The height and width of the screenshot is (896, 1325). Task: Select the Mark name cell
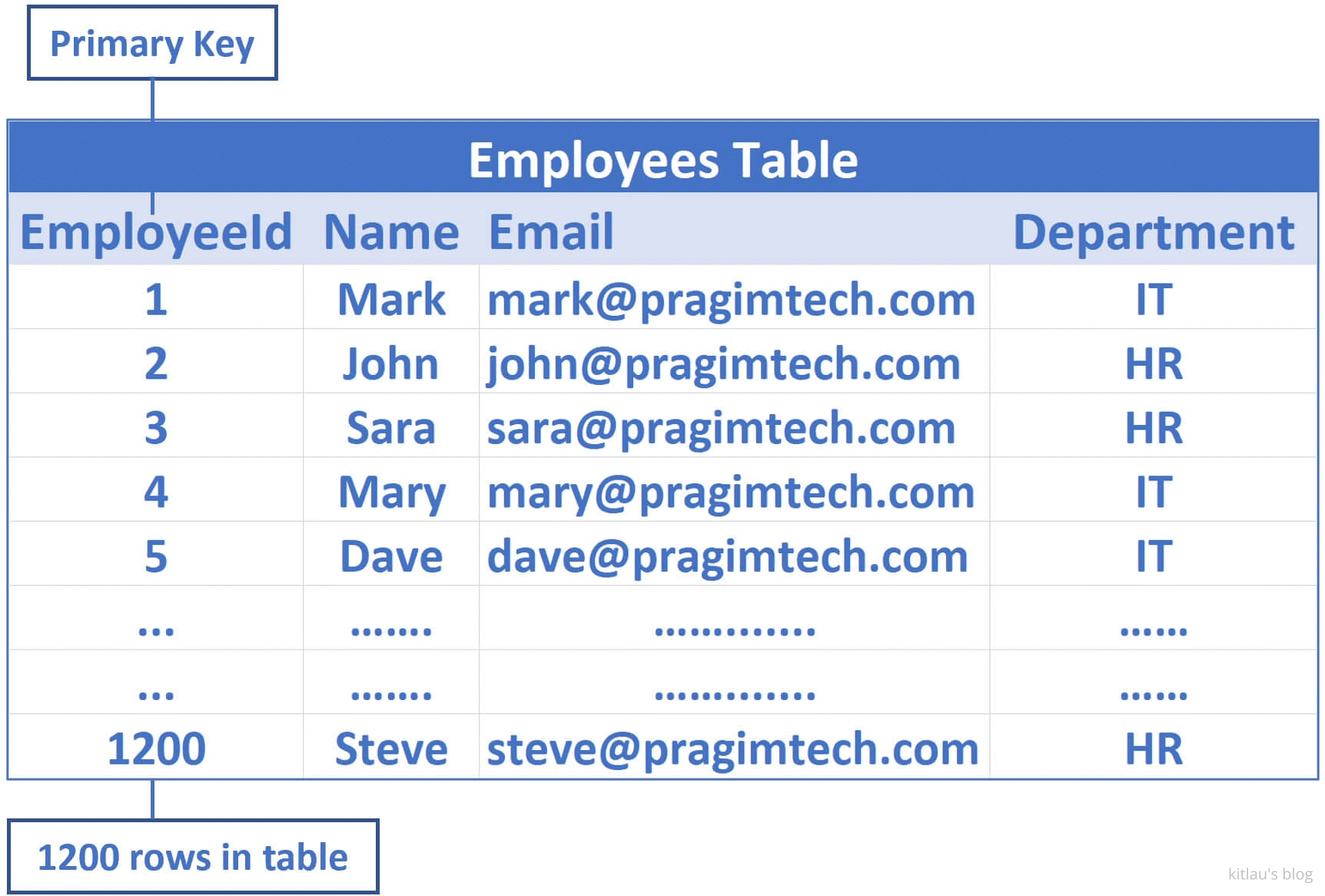(x=391, y=299)
